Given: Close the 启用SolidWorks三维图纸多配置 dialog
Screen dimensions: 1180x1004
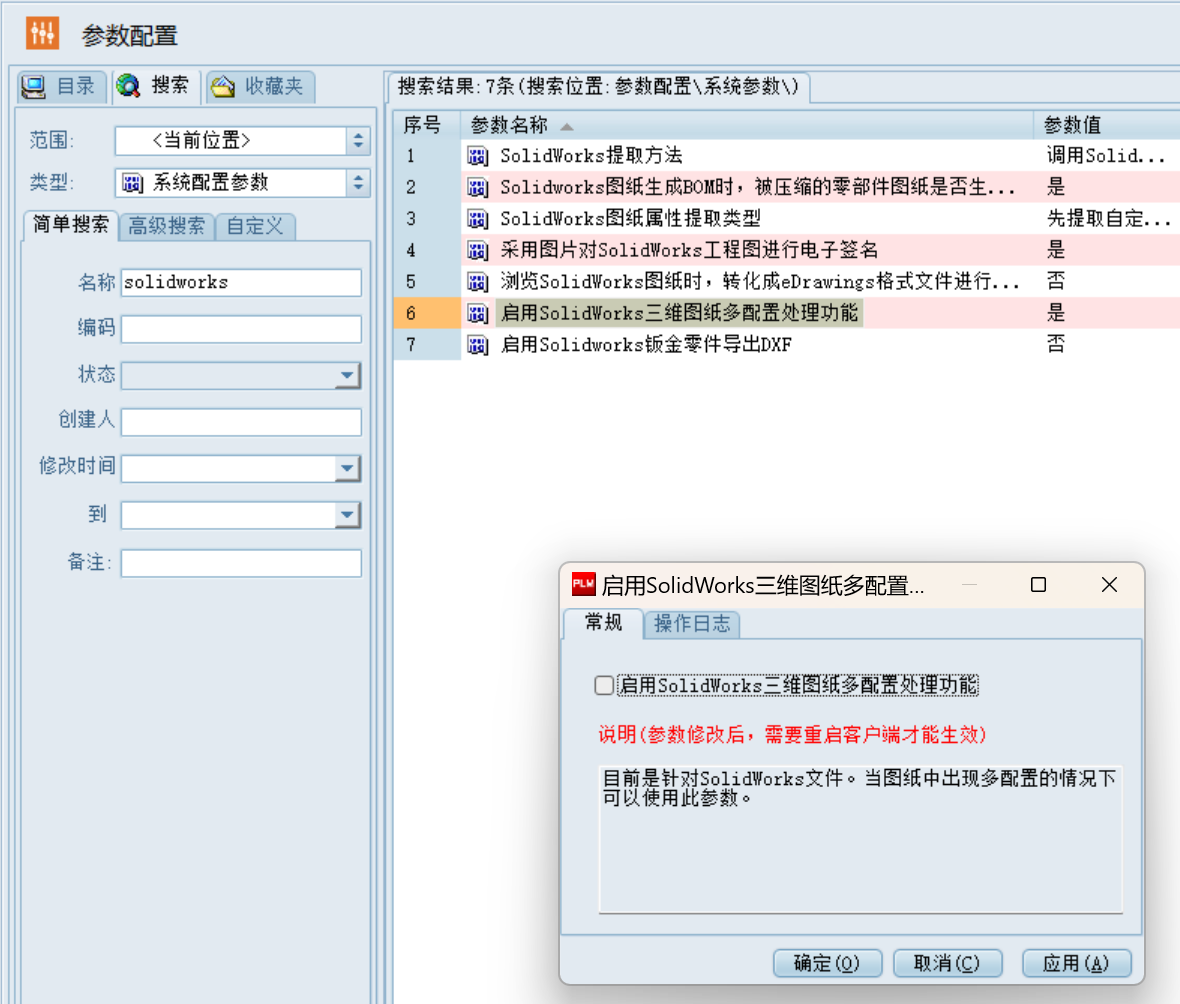Looking at the screenshot, I should 1109,585.
